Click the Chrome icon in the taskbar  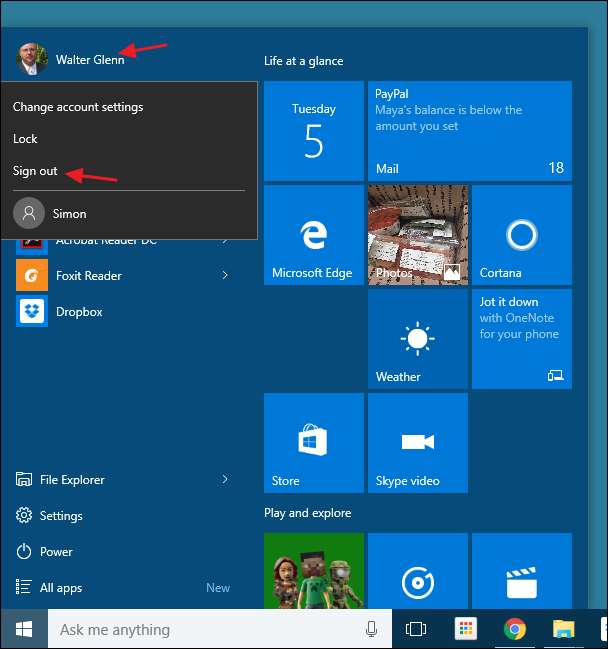click(515, 629)
